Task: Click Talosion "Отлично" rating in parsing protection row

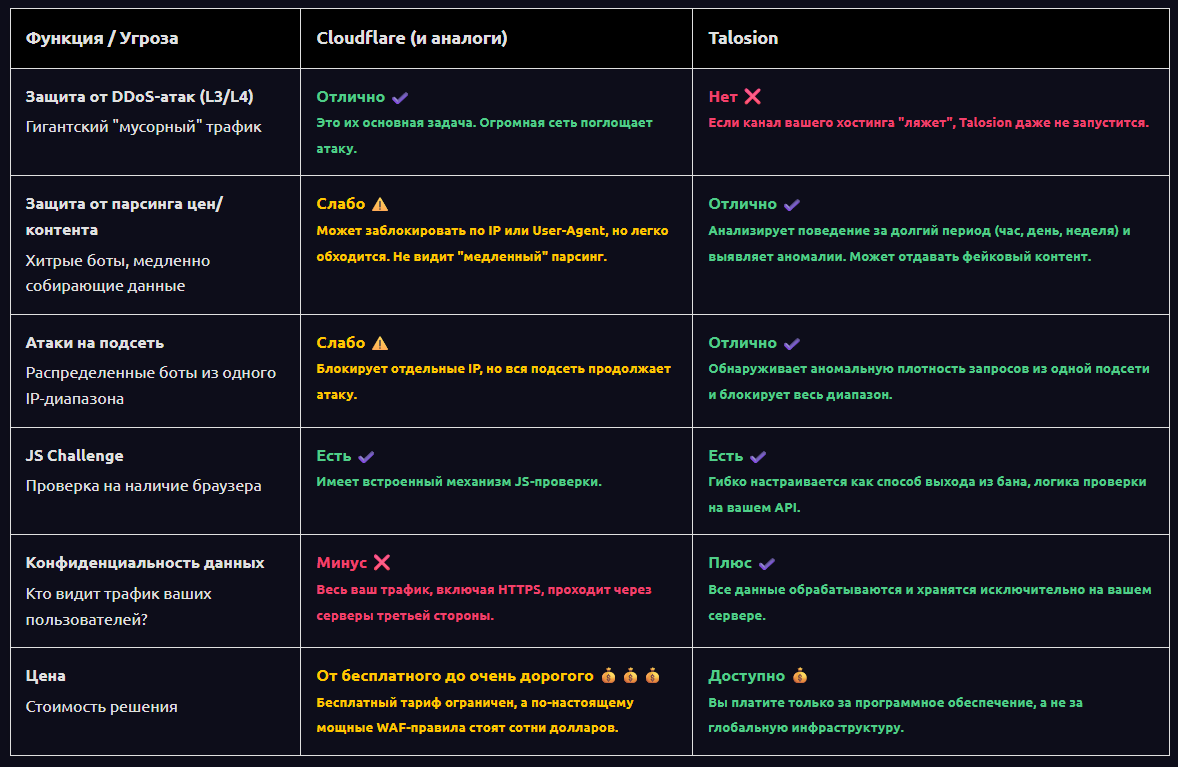Action: click(743, 204)
